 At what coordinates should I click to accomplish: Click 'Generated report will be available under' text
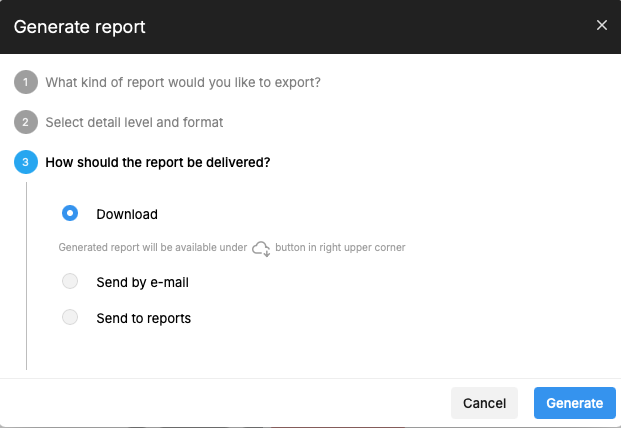(153, 247)
